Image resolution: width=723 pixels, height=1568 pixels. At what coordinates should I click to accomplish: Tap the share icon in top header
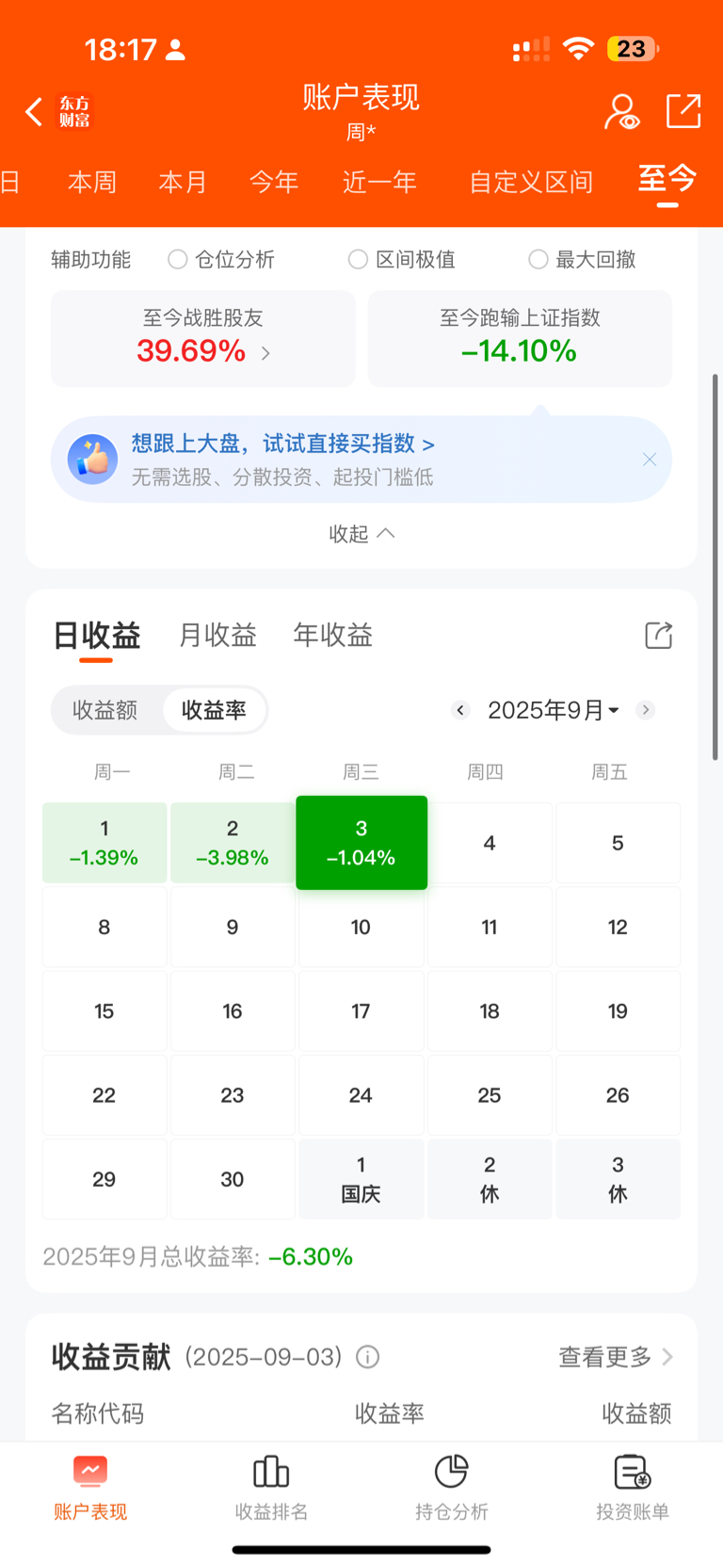pos(683,111)
